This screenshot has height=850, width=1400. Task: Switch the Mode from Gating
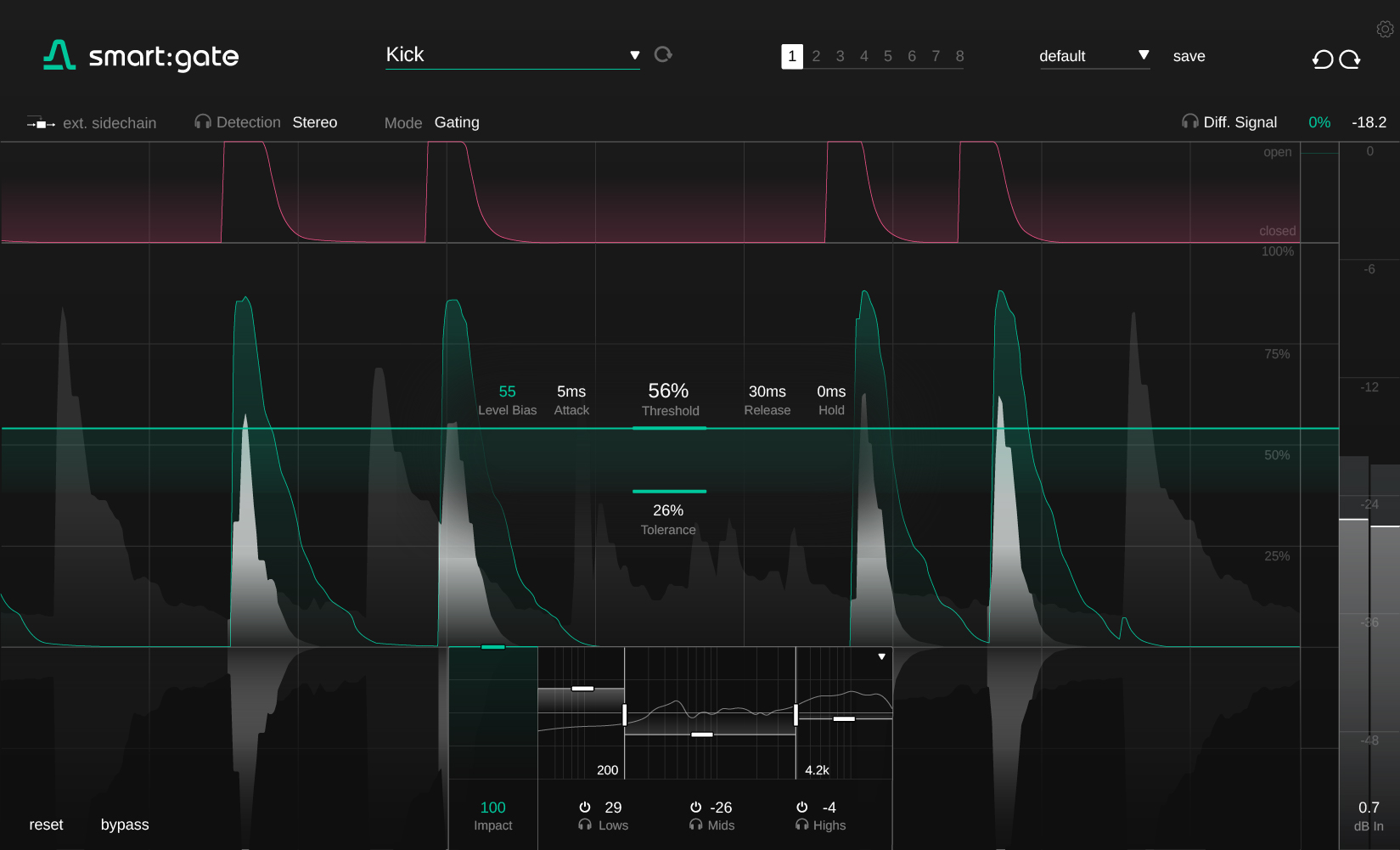pyautogui.click(x=456, y=122)
